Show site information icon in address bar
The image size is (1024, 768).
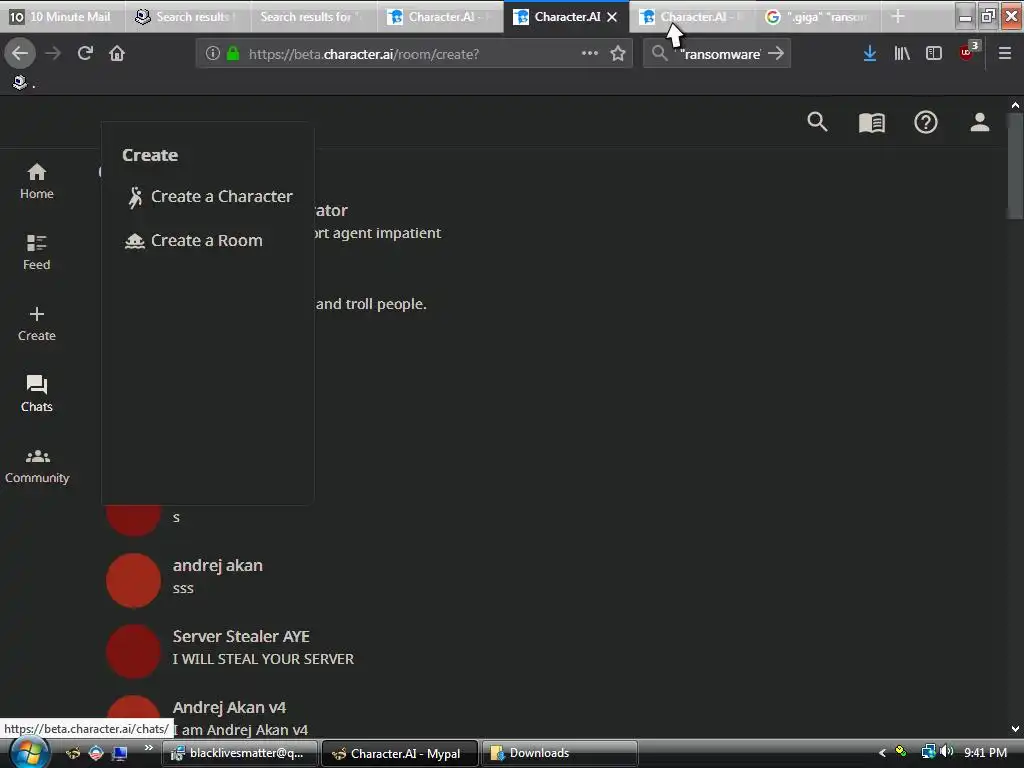212,54
